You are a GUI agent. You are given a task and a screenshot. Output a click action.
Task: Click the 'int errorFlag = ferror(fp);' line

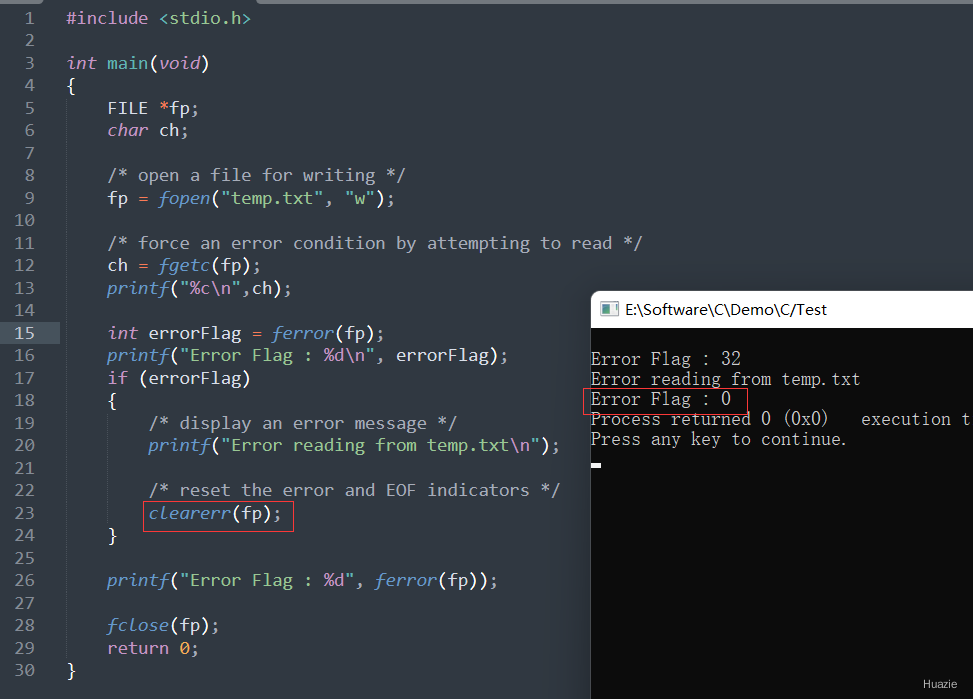[x=246, y=333]
